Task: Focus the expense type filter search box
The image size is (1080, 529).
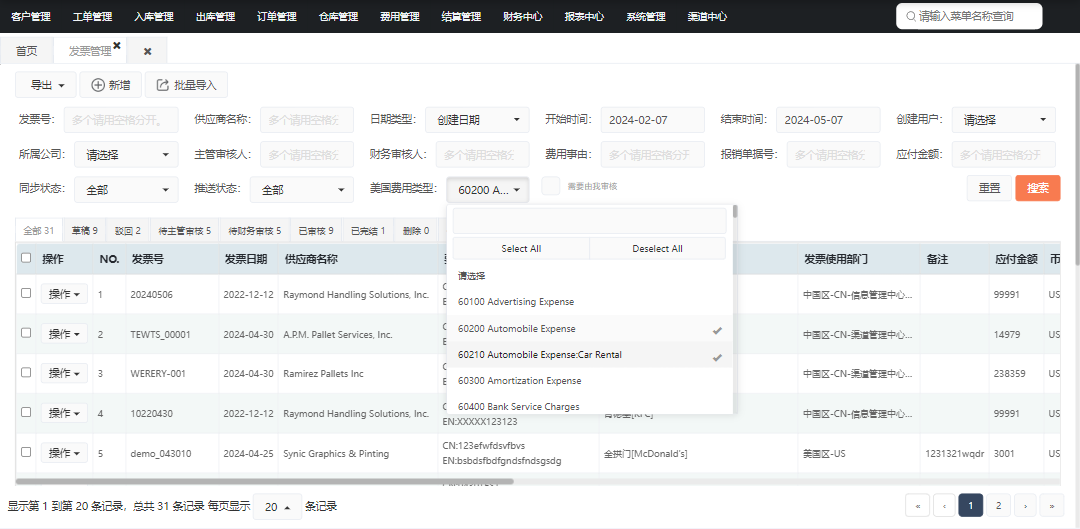Action: pos(590,221)
